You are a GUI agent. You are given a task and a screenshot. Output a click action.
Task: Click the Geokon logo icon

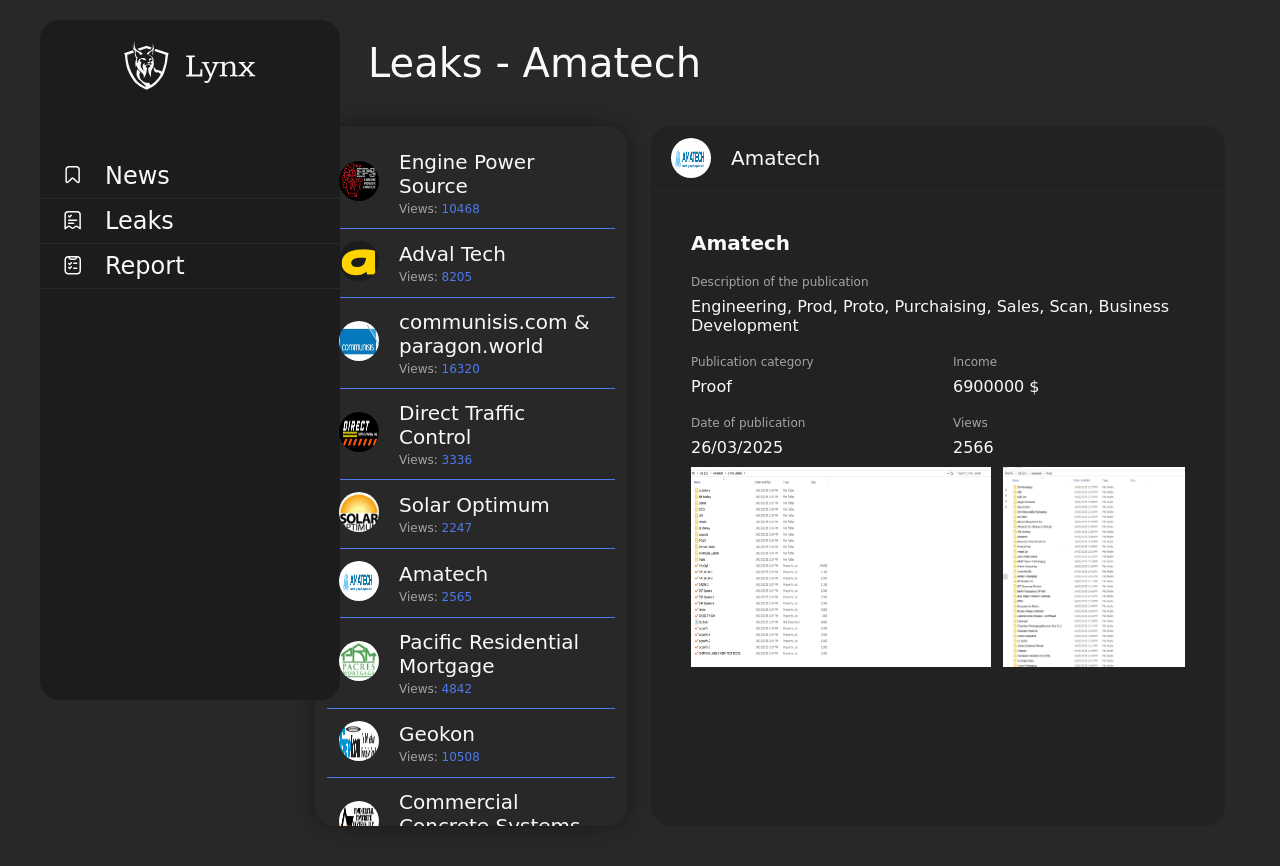tap(359, 741)
